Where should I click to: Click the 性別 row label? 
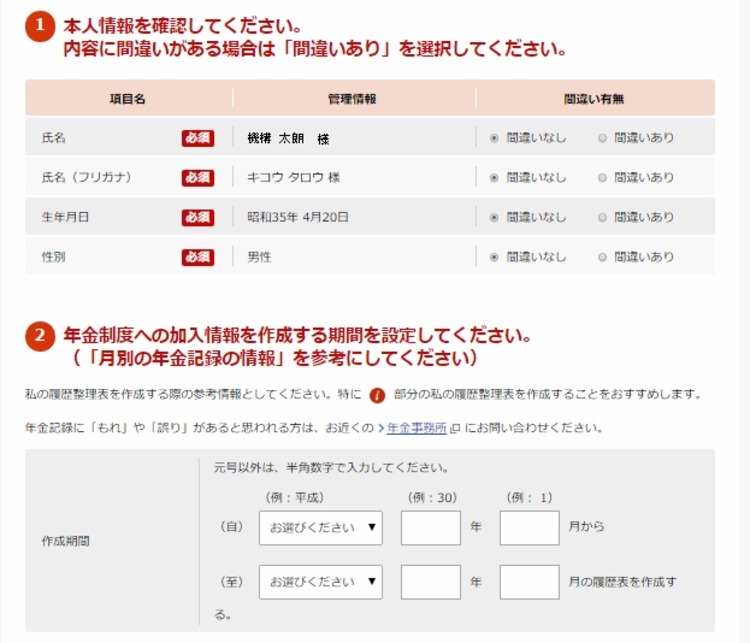54,257
